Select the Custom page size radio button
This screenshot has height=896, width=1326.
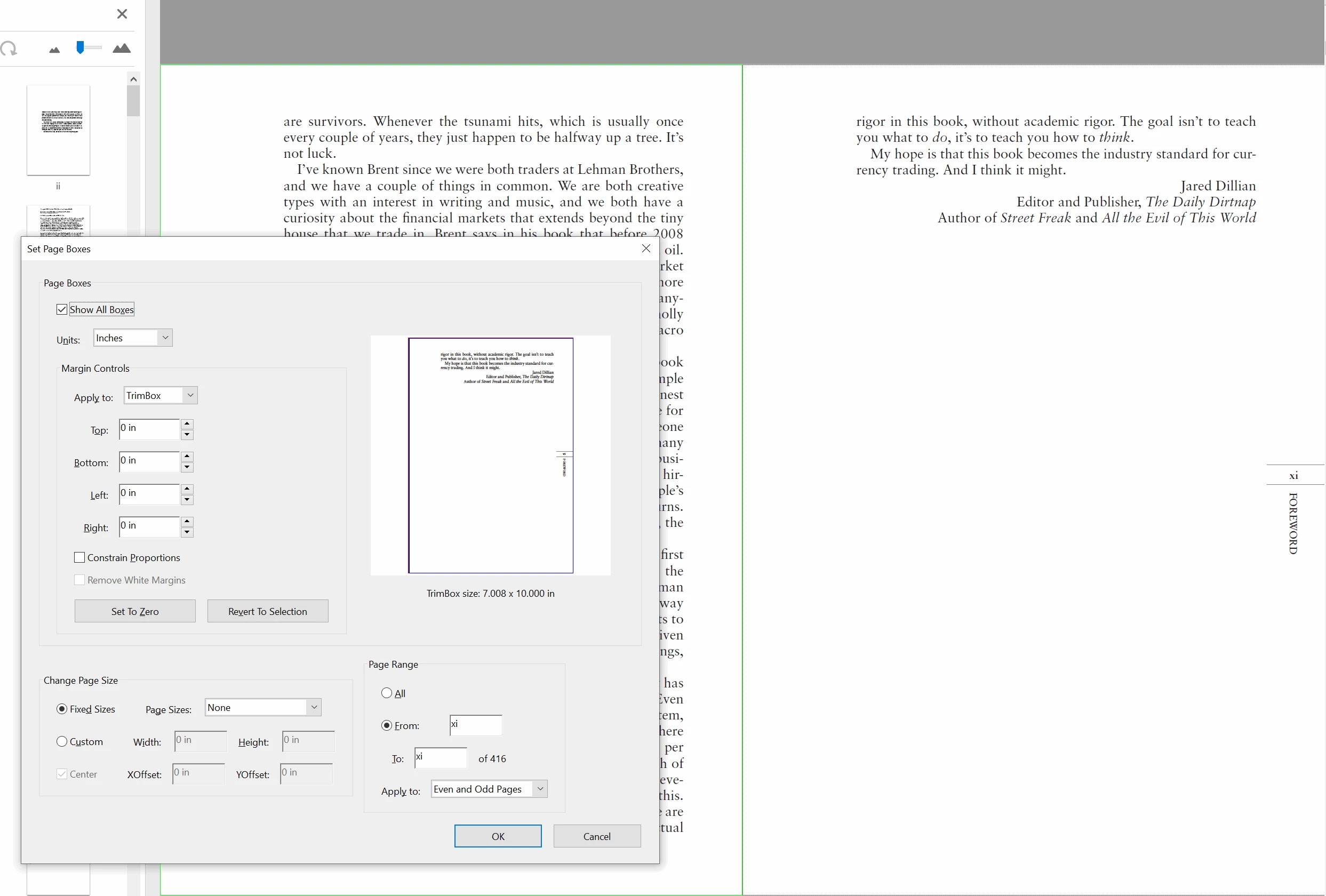(62, 741)
